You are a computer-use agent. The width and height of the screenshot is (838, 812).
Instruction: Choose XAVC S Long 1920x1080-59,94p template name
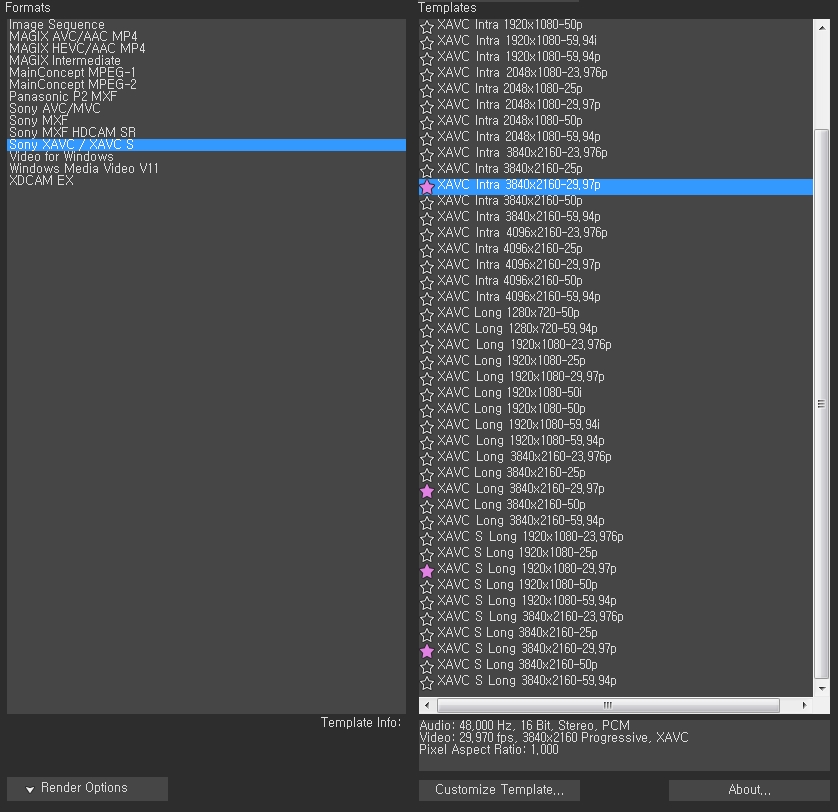526,601
